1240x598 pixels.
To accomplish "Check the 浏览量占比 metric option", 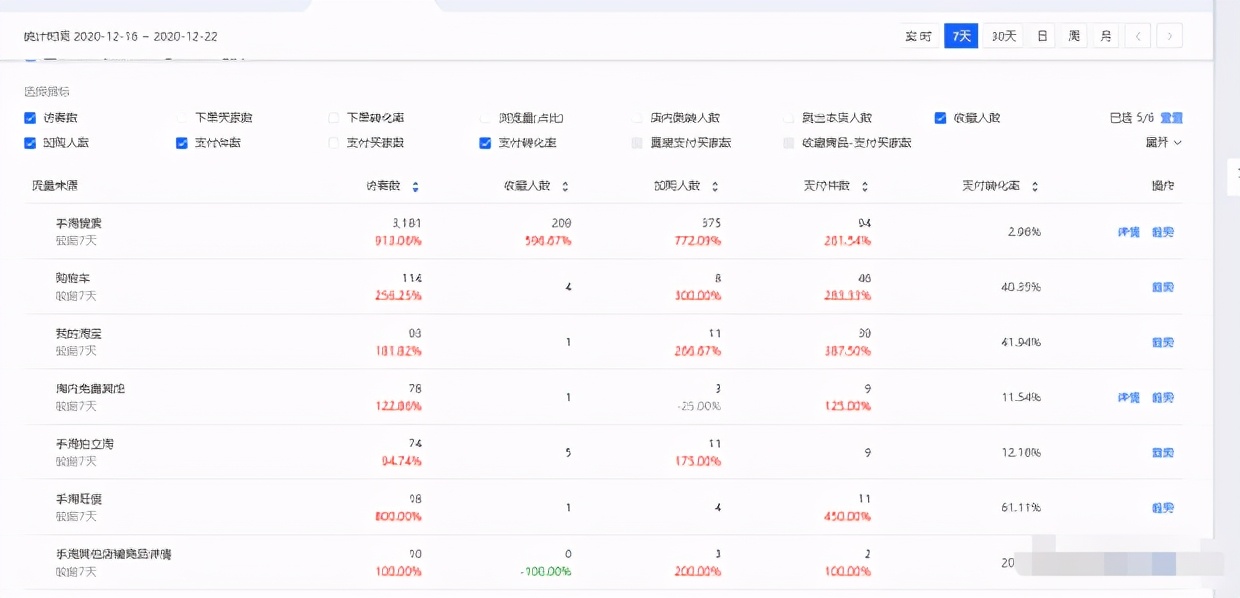I will click(483, 117).
